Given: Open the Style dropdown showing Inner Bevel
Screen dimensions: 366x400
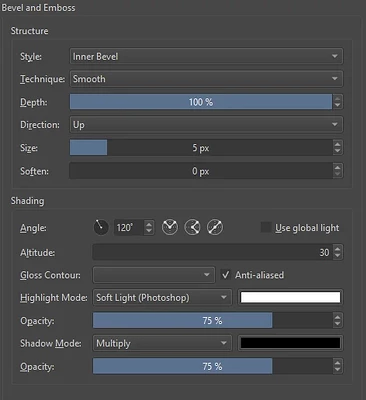Looking at the screenshot, I should pos(206,56).
